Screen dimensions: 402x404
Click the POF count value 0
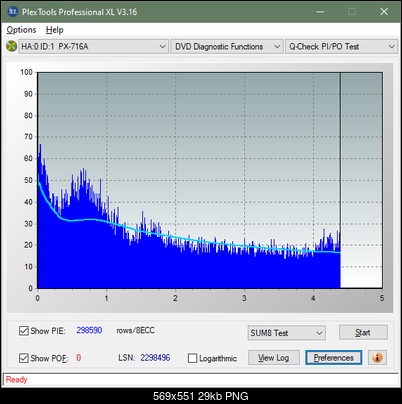click(79, 358)
